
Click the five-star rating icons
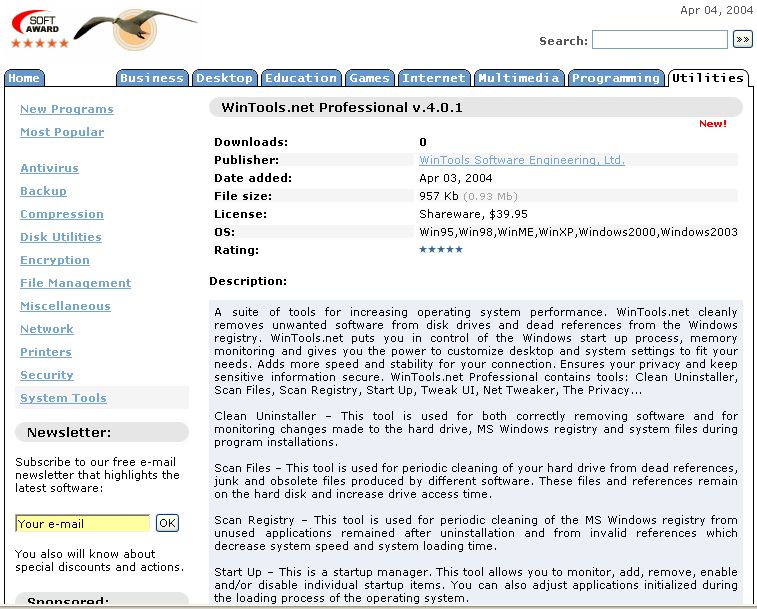point(441,249)
